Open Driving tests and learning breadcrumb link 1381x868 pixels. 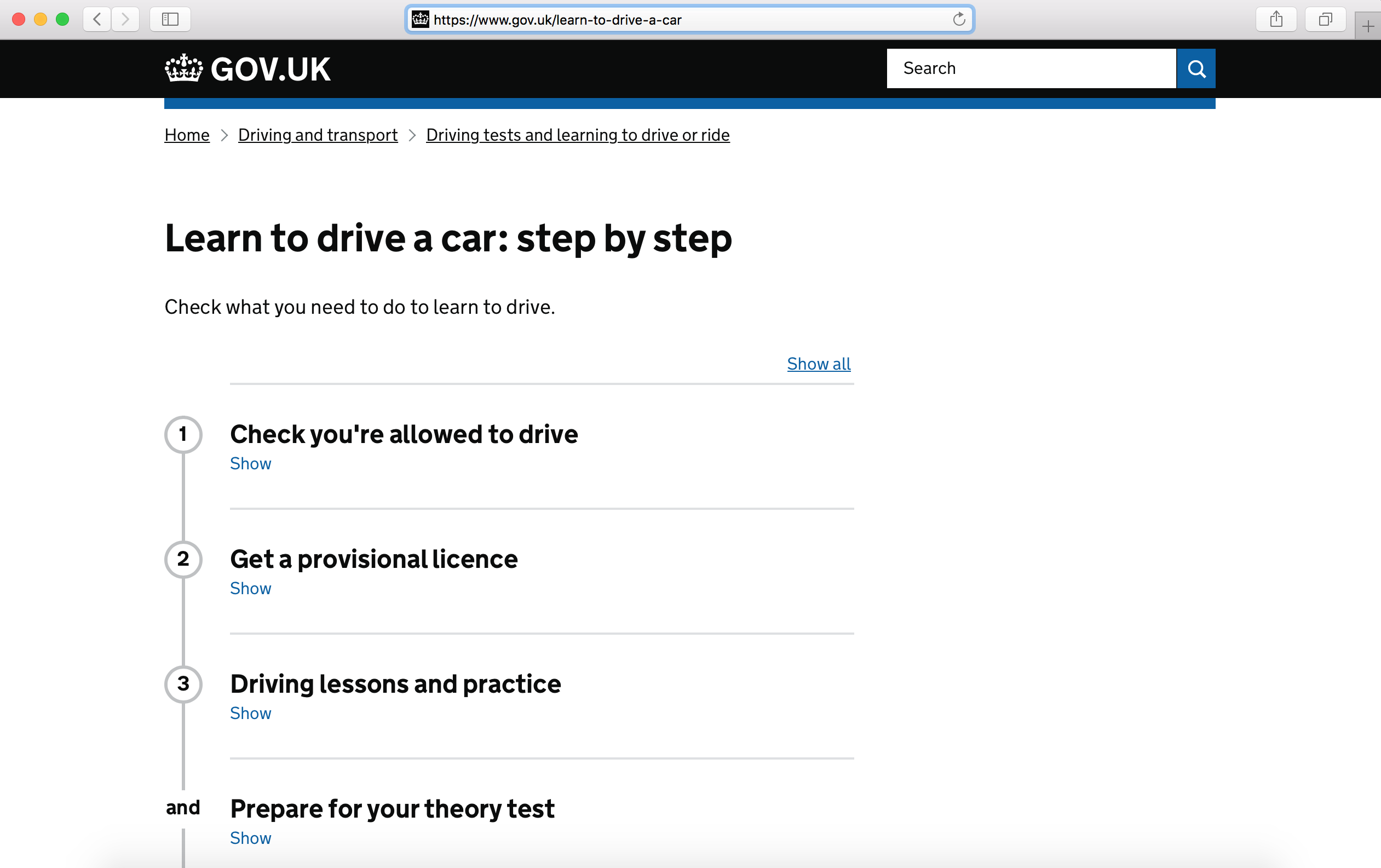click(x=577, y=135)
